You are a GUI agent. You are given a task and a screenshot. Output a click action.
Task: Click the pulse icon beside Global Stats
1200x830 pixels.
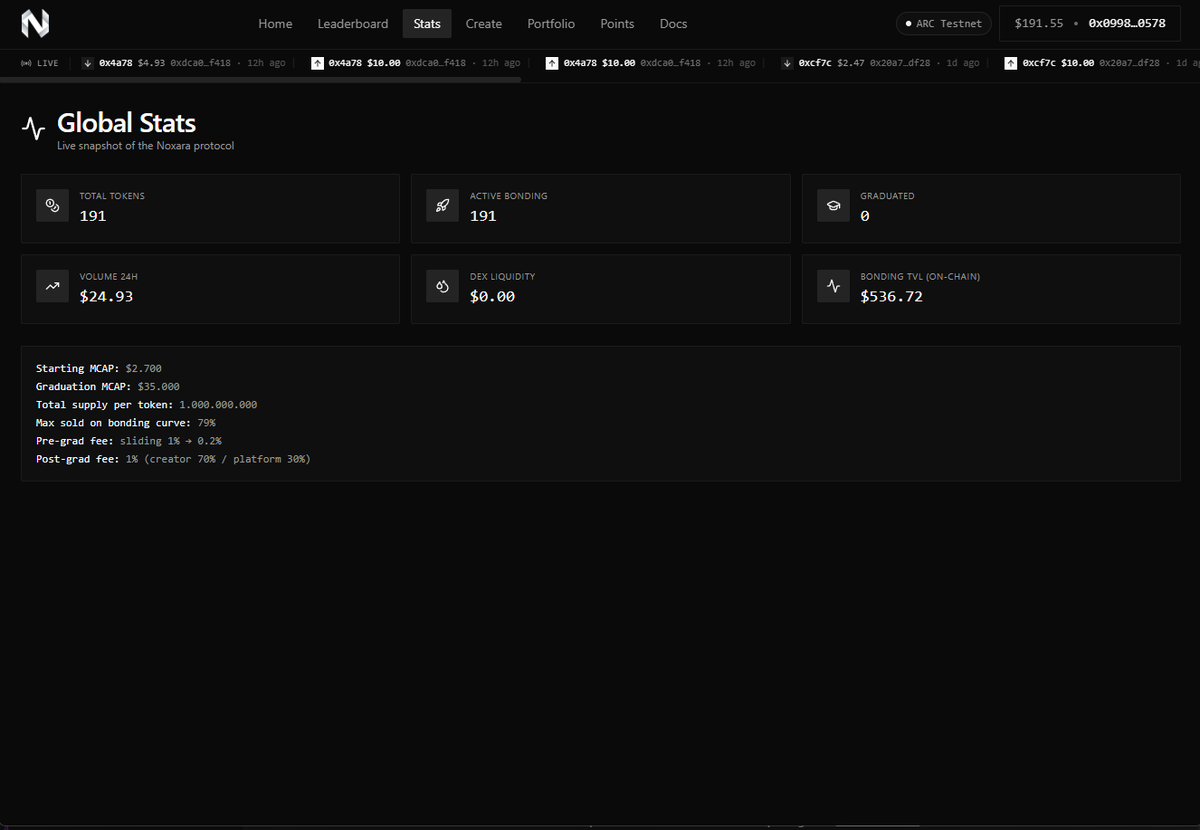tap(34, 129)
